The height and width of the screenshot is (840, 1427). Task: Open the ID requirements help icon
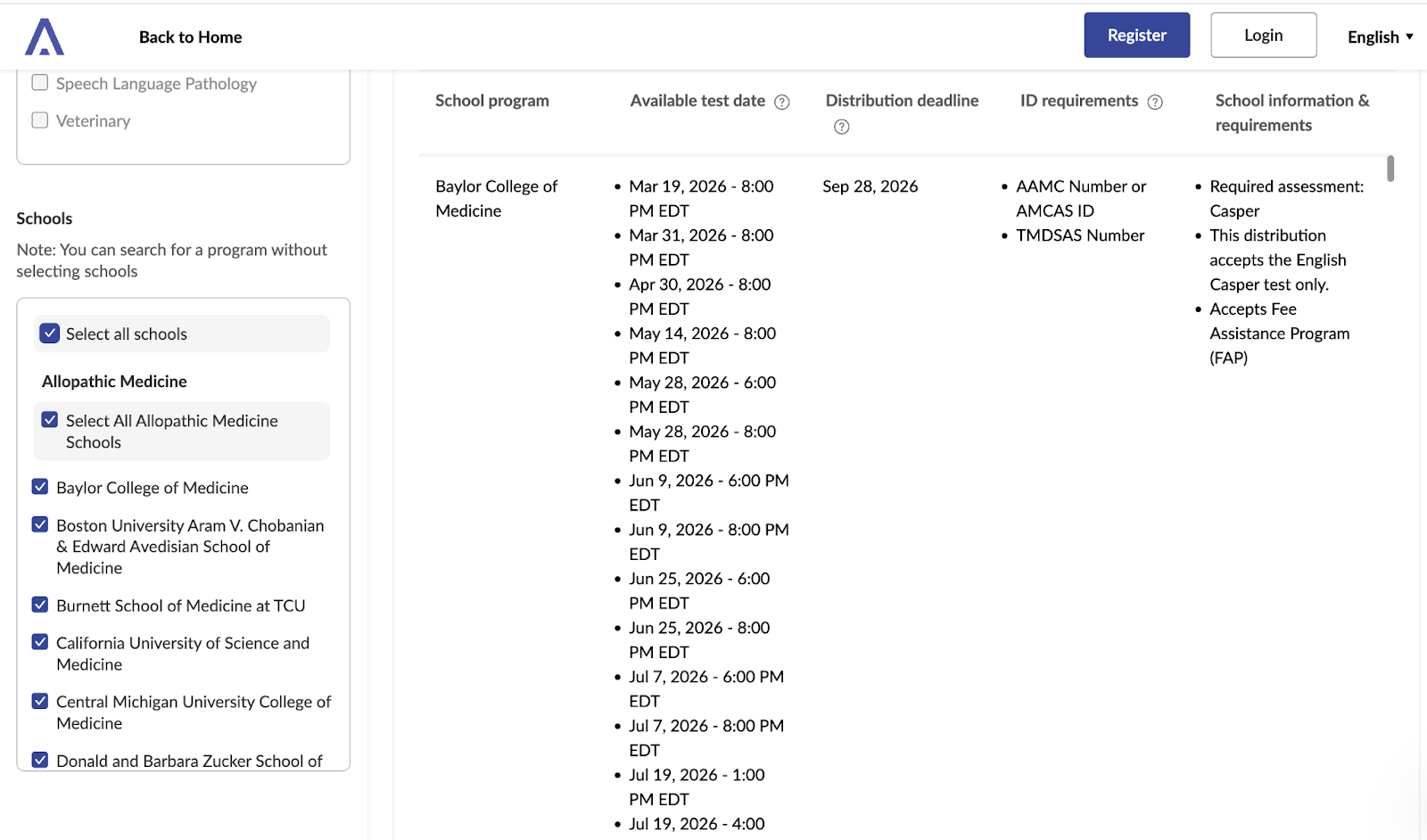click(x=1156, y=102)
